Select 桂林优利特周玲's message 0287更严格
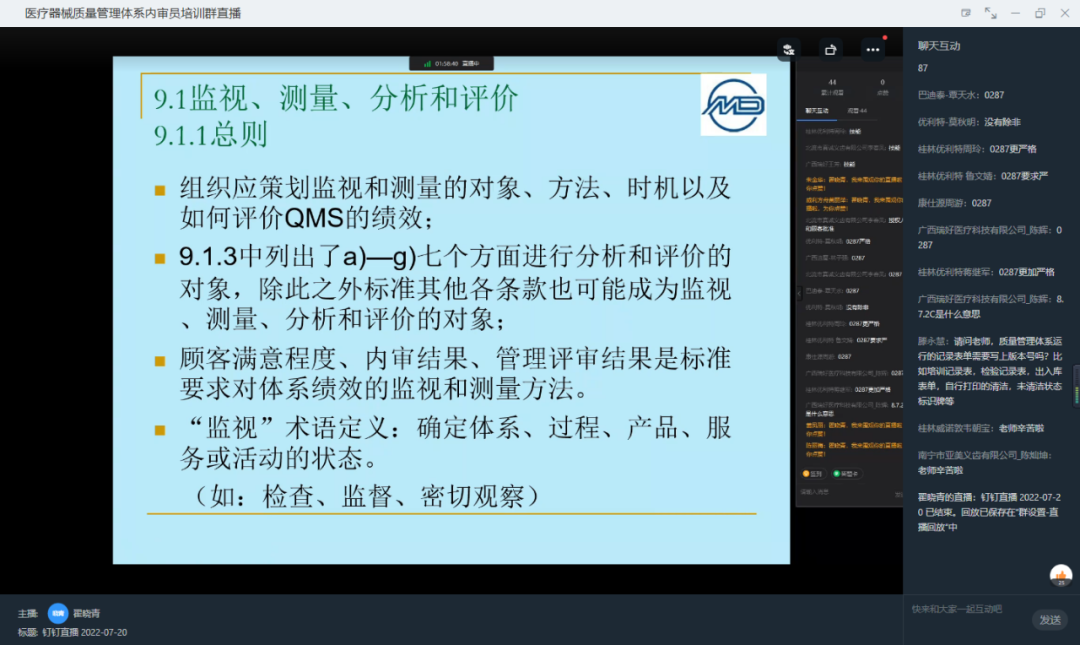 click(x=977, y=149)
